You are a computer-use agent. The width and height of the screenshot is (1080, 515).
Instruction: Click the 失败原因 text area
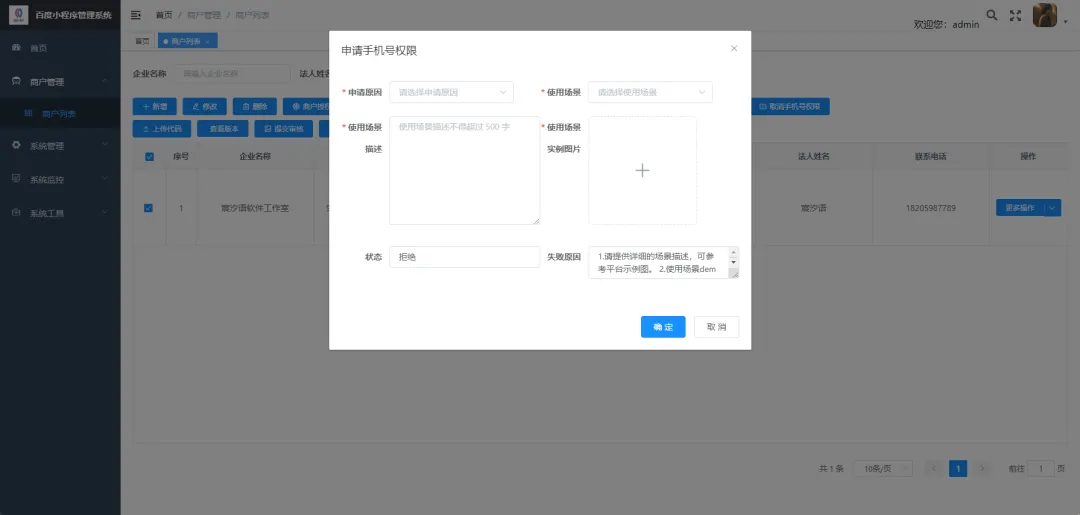click(663, 262)
